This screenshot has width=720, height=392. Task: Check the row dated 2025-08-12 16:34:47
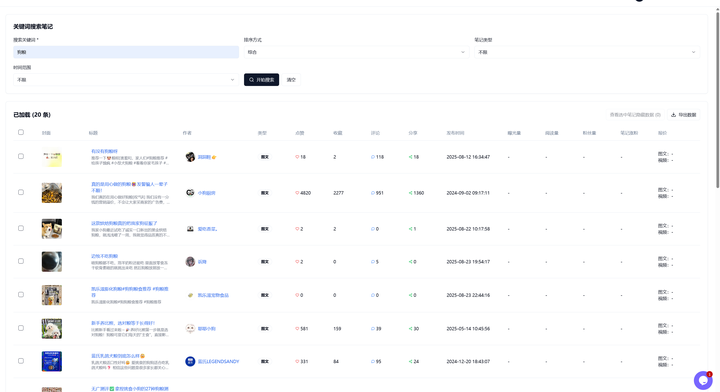point(21,156)
